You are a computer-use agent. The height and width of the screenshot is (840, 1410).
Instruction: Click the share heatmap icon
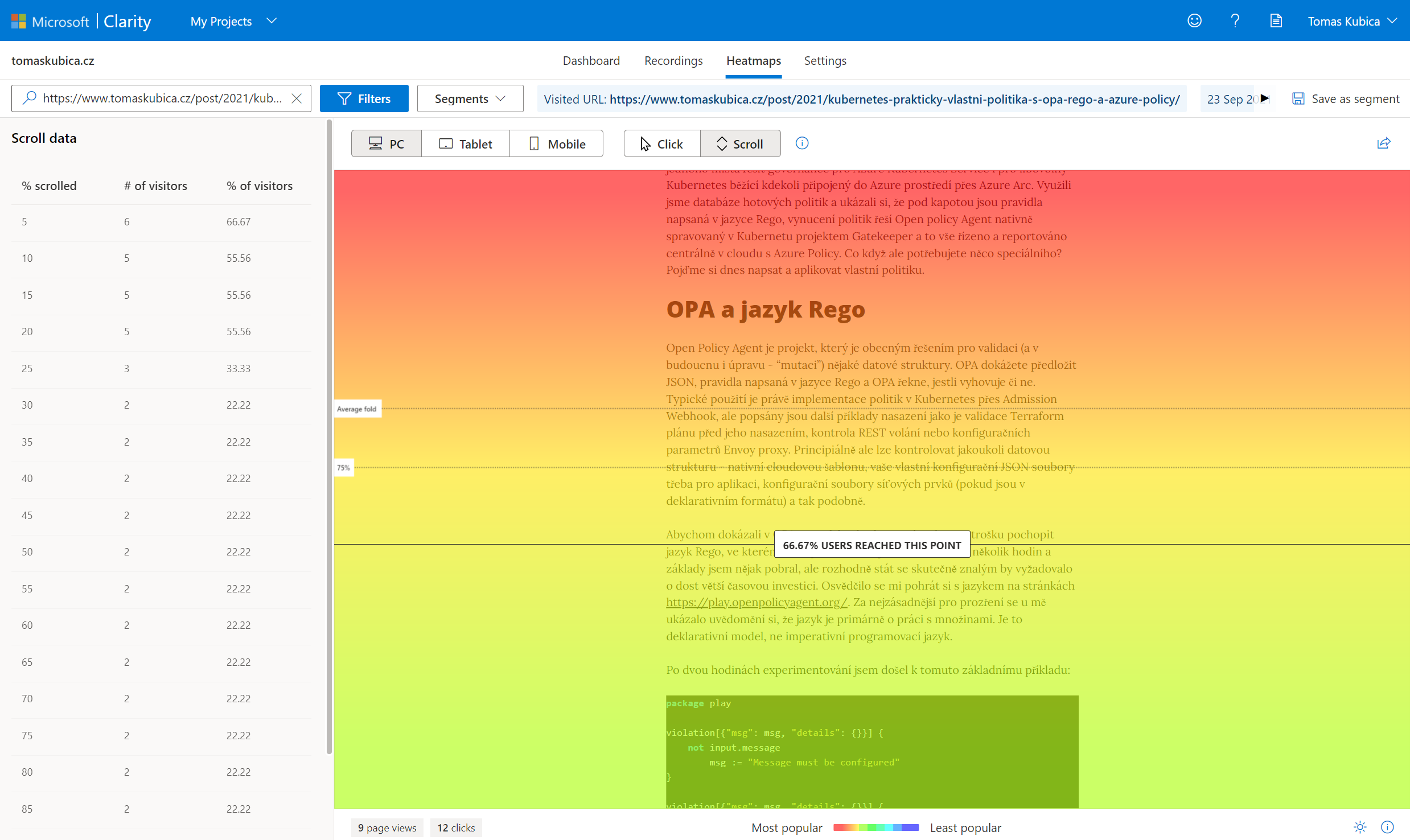point(1383,143)
